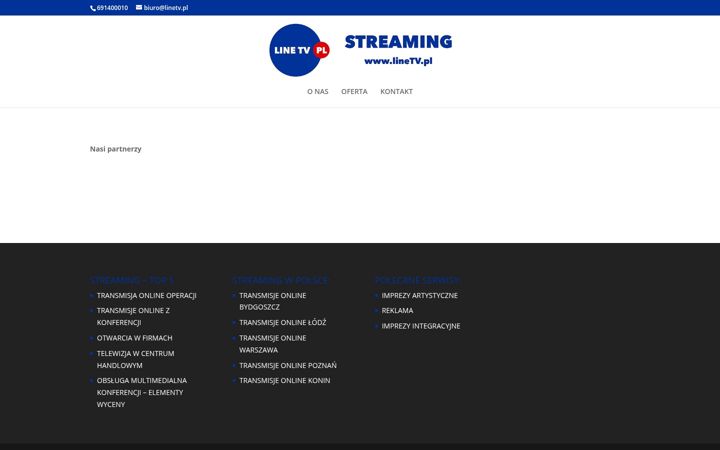The width and height of the screenshot is (720, 450).
Task: Click the phone icon in top bar
Action: tap(92, 8)
